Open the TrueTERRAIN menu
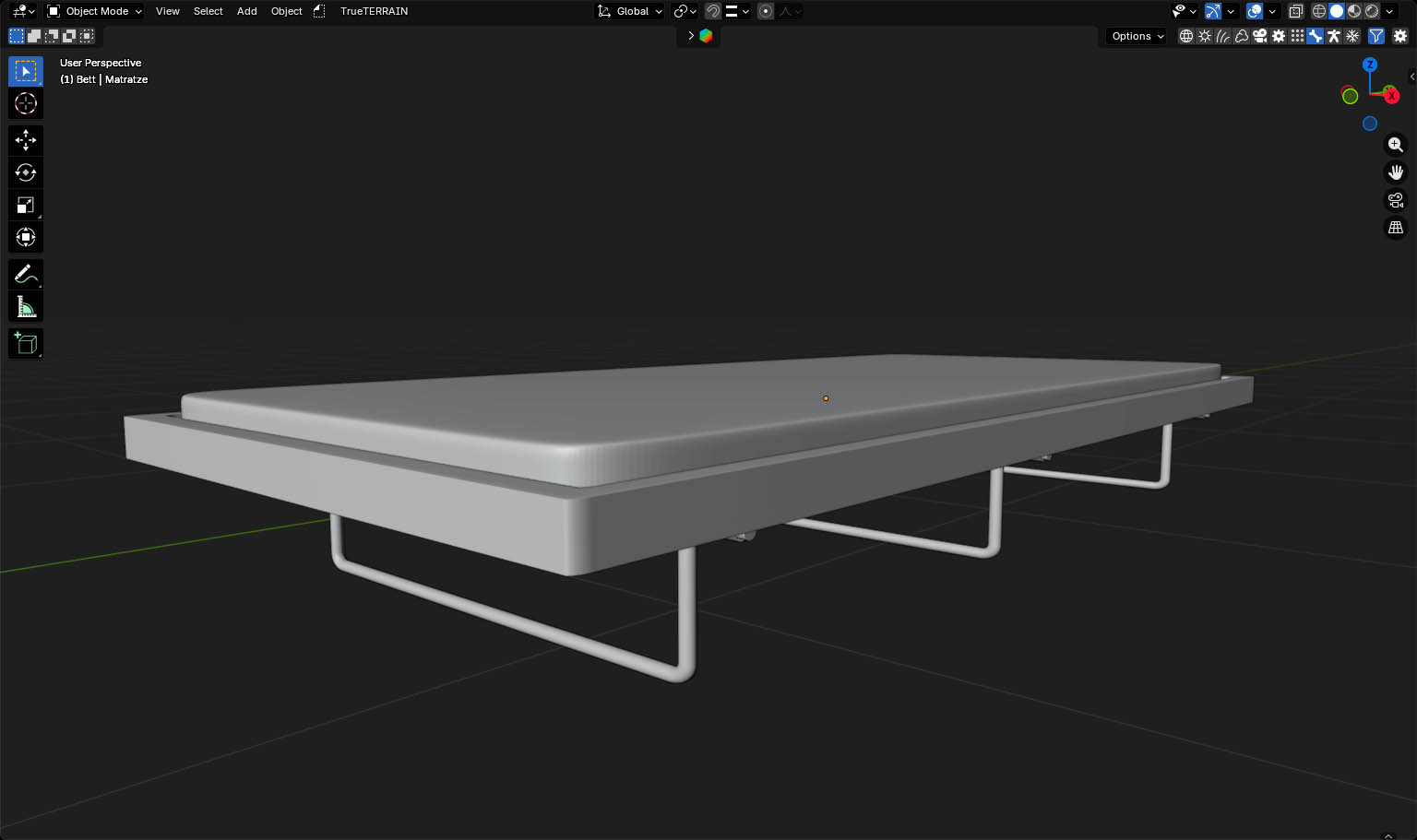This screenshot has width=1417, height=840. pos(374,11)
